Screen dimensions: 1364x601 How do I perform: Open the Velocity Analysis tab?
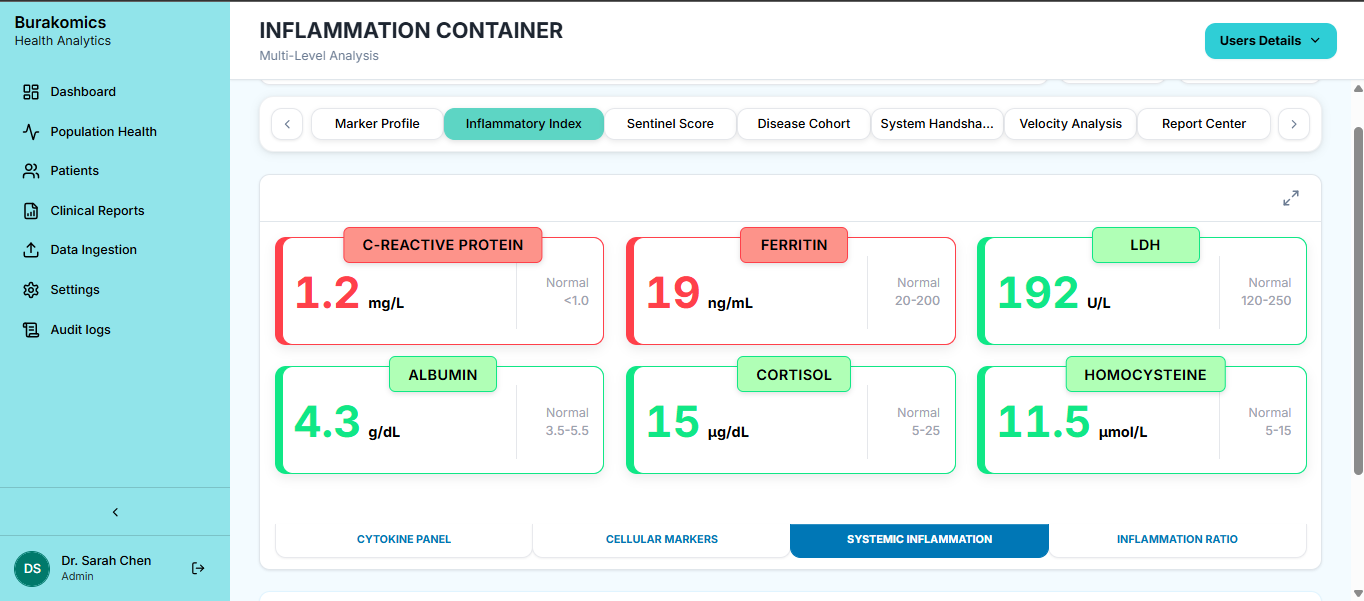1070,124
